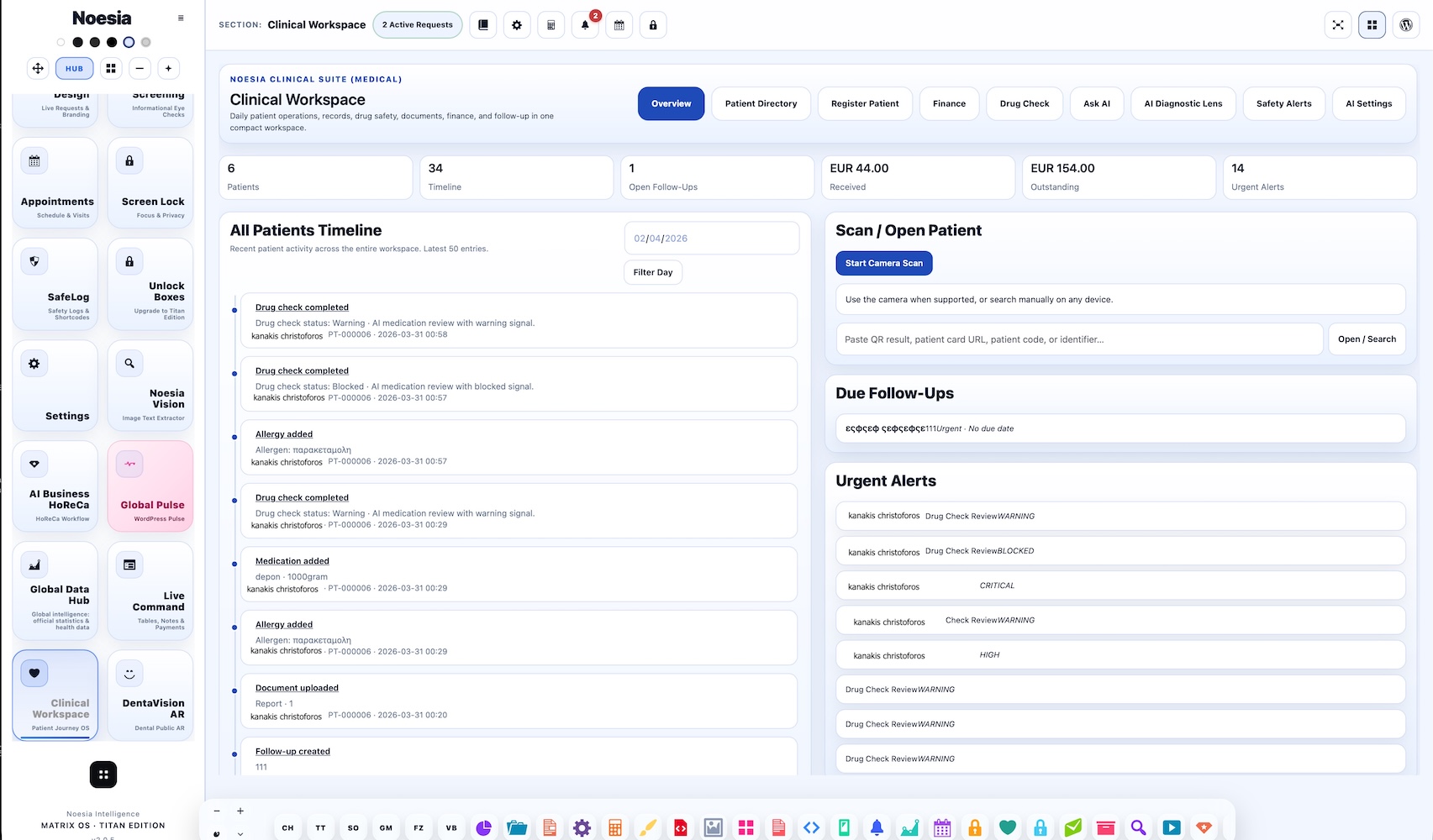Toggle the grid view button beside HUB

(111, 69)
